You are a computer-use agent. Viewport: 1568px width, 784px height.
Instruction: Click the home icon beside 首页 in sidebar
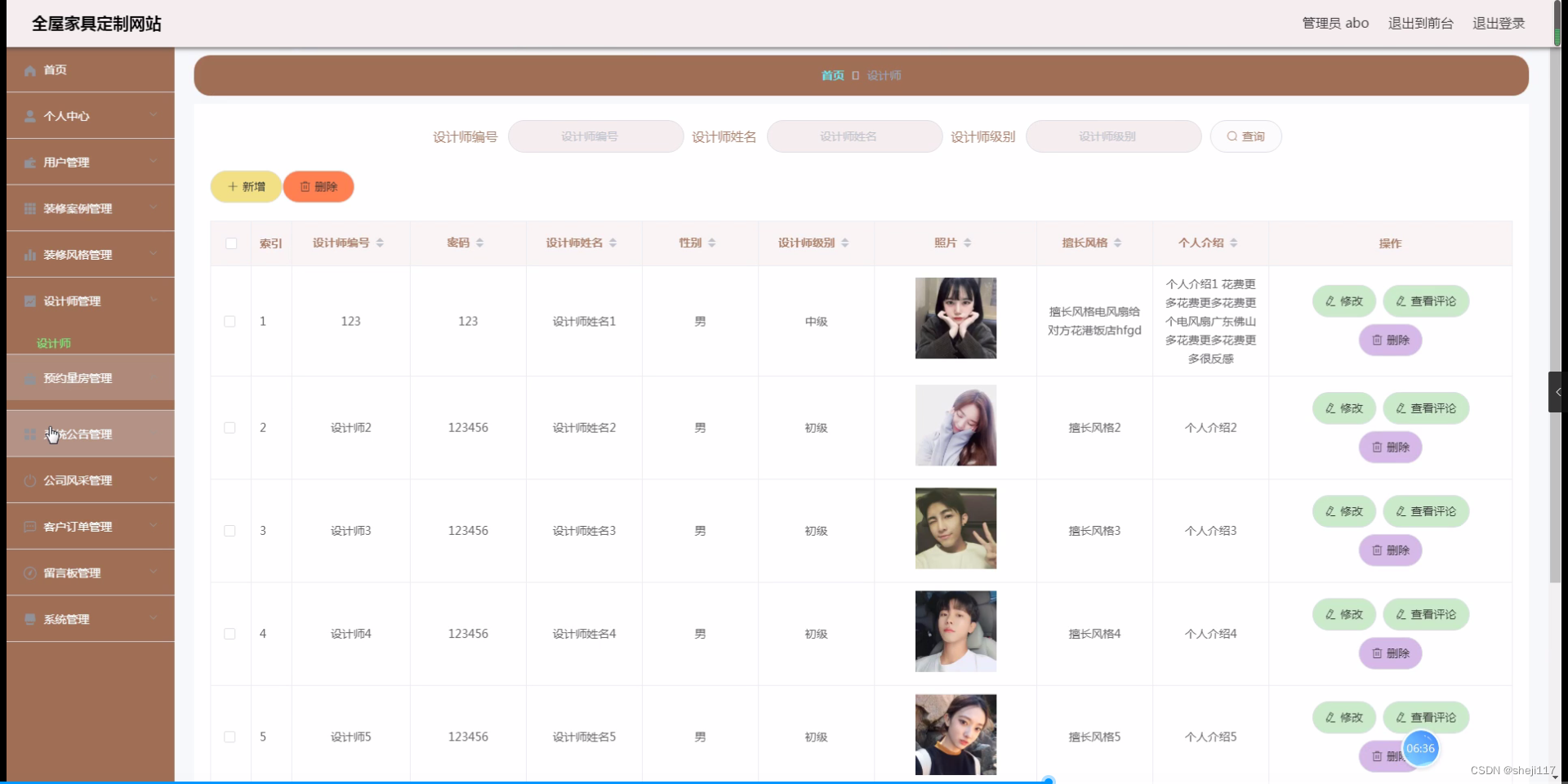click(x=30, y=70)
